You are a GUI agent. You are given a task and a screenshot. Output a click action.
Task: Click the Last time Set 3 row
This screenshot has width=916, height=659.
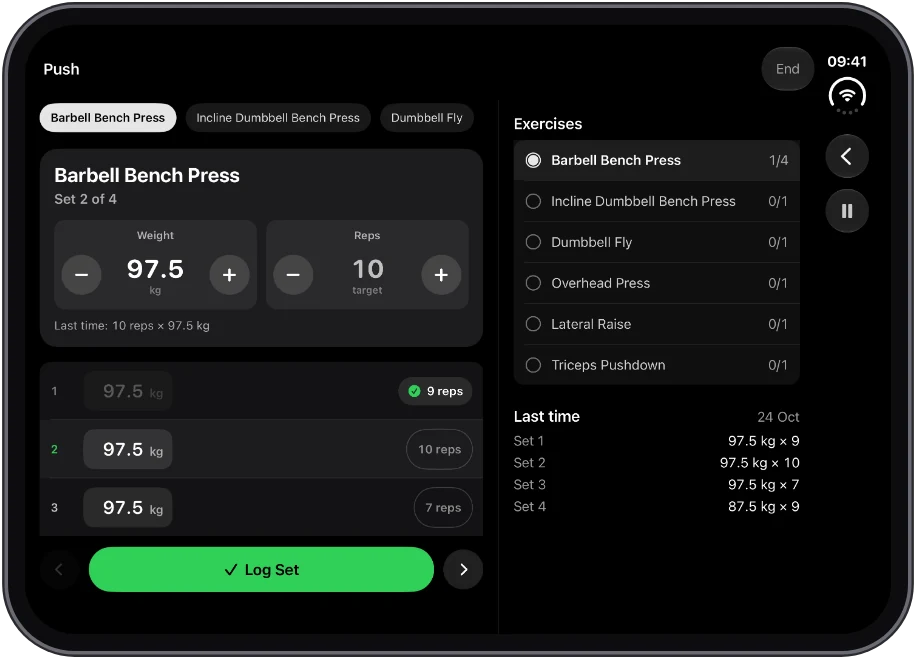[657, 485]
